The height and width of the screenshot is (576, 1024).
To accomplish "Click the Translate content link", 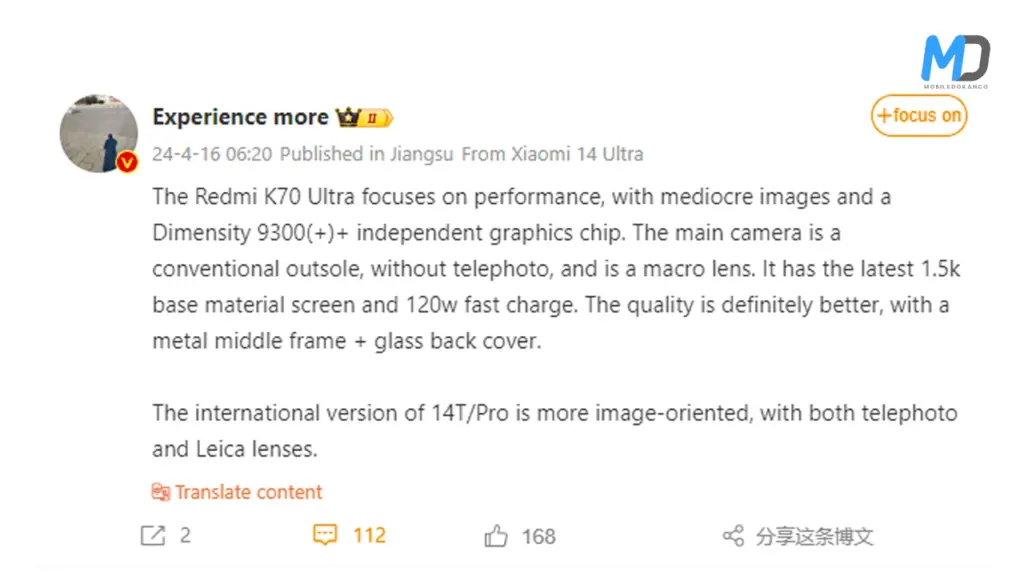I will click(247, 491).
